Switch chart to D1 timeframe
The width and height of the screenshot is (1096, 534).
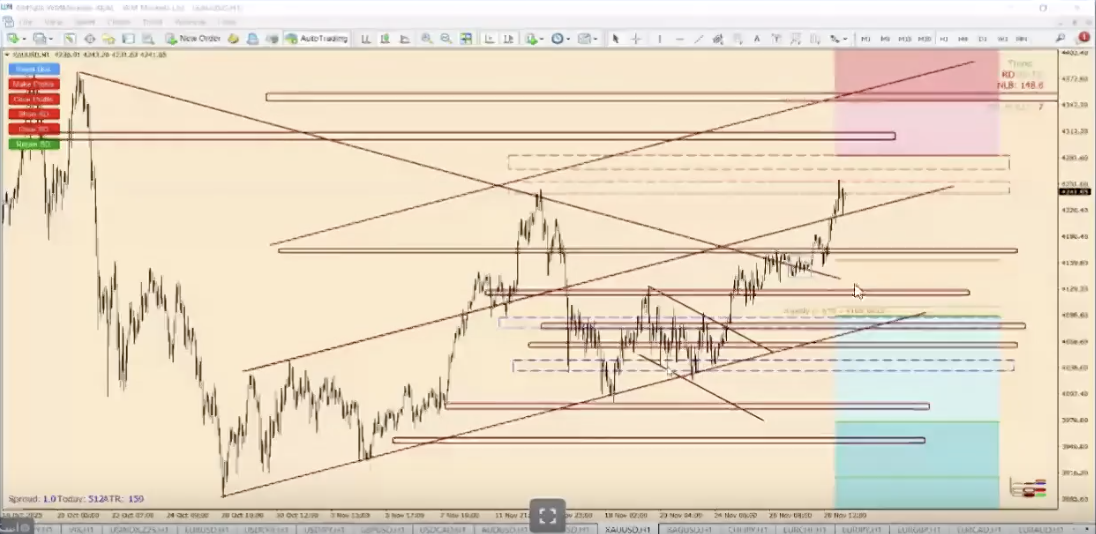(983, 39)
